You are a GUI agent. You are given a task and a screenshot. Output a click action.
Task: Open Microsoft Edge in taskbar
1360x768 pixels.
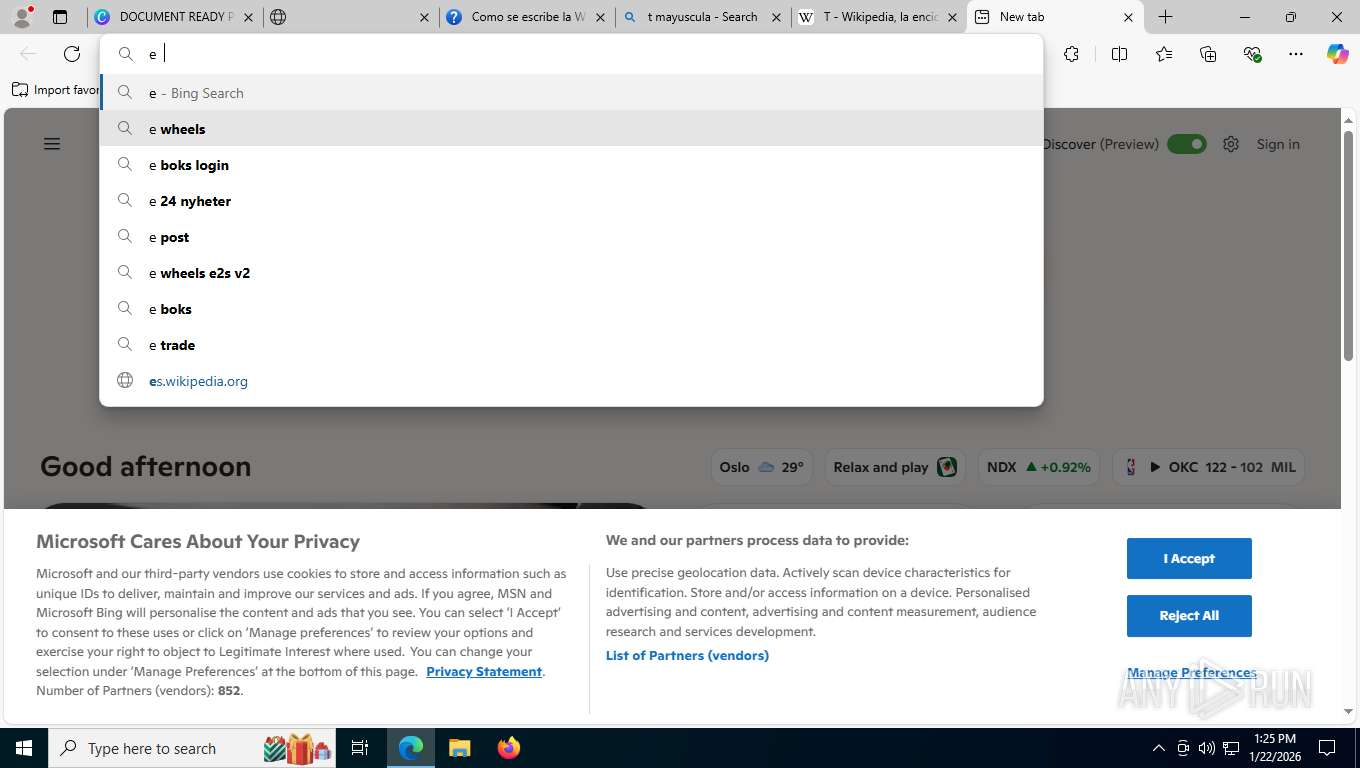(411, 748)
